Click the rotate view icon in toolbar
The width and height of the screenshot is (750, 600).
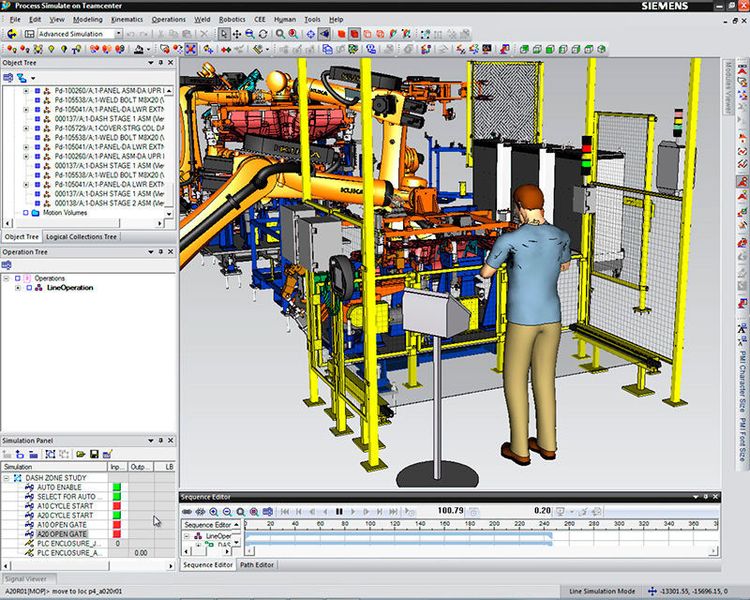262,34
